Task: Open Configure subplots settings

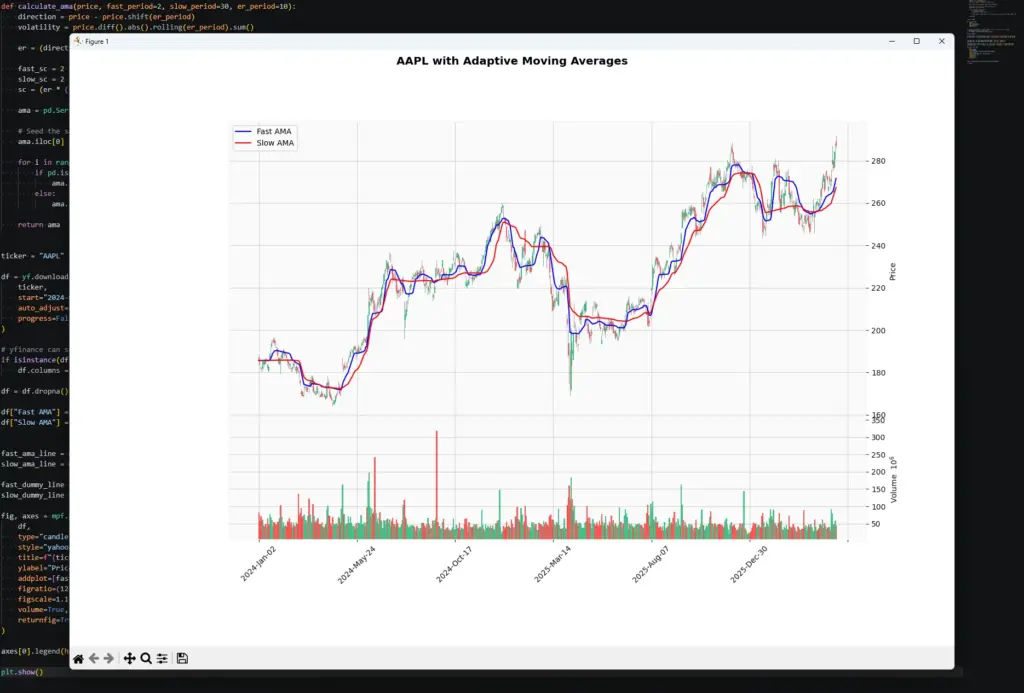Action: pyautogui.click(x=162, y=658)
